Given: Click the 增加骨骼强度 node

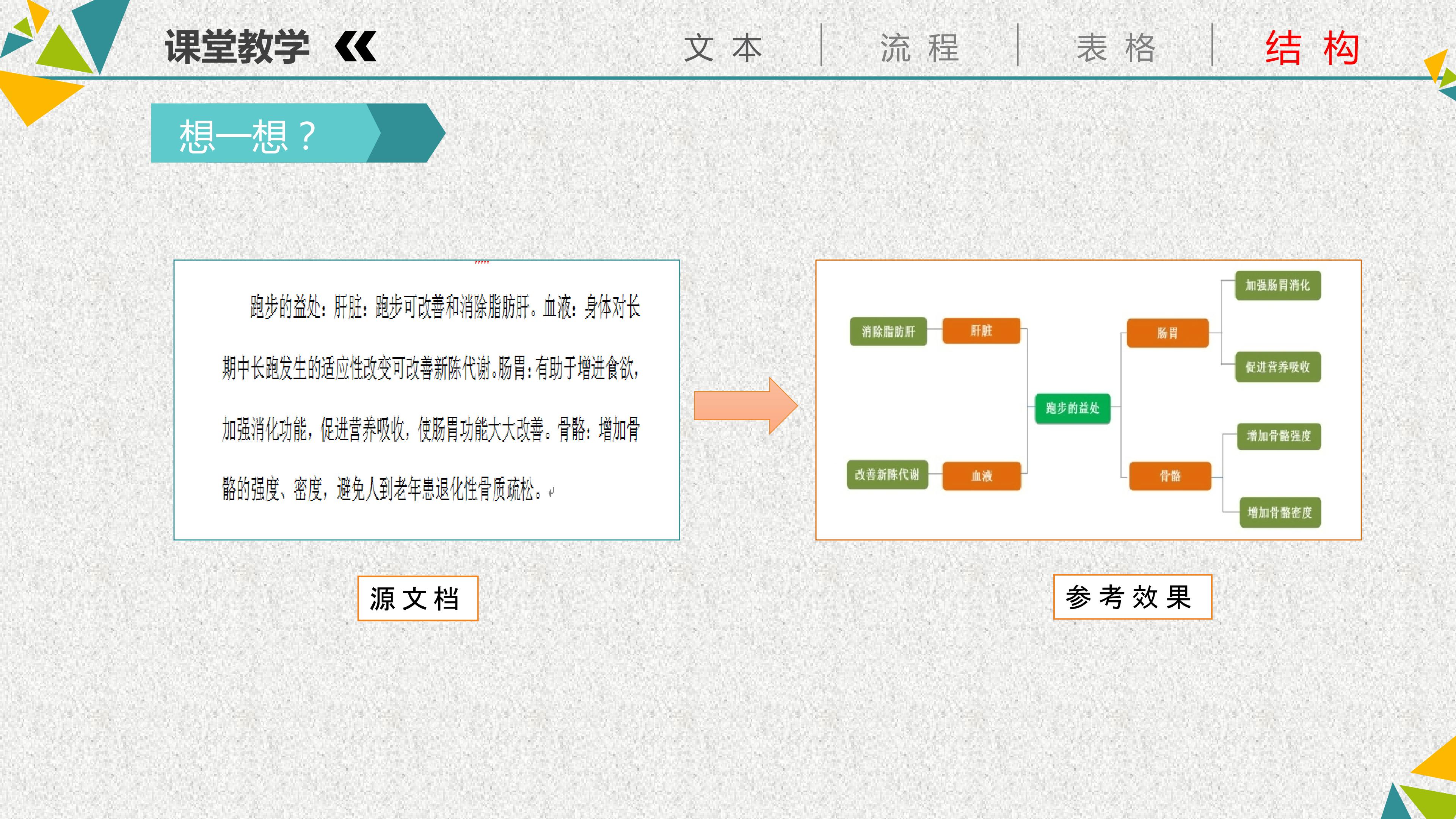Looking at the screenshot, I should (1279, 436).
